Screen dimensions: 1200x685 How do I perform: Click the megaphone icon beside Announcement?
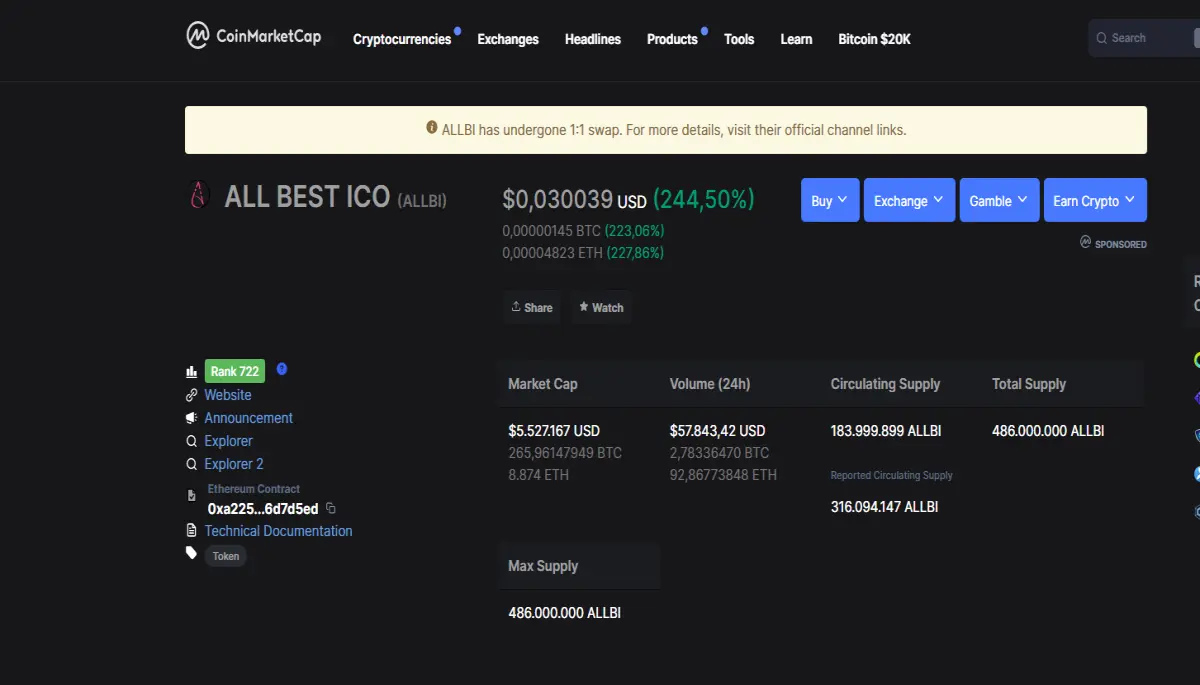click(x=192, y=418)
